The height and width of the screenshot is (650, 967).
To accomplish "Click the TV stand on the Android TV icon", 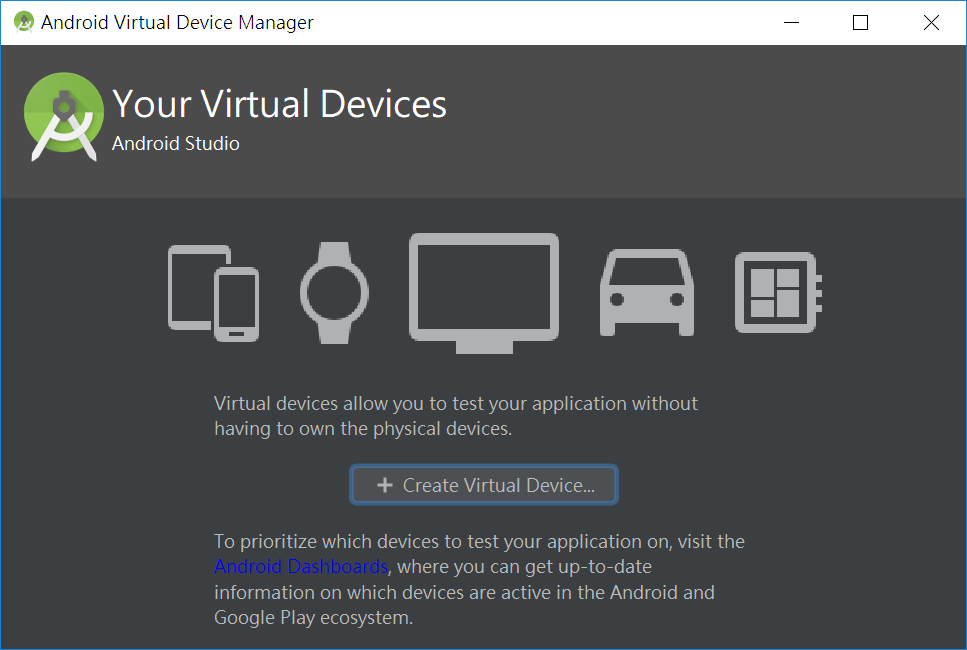I will [484, 348].
